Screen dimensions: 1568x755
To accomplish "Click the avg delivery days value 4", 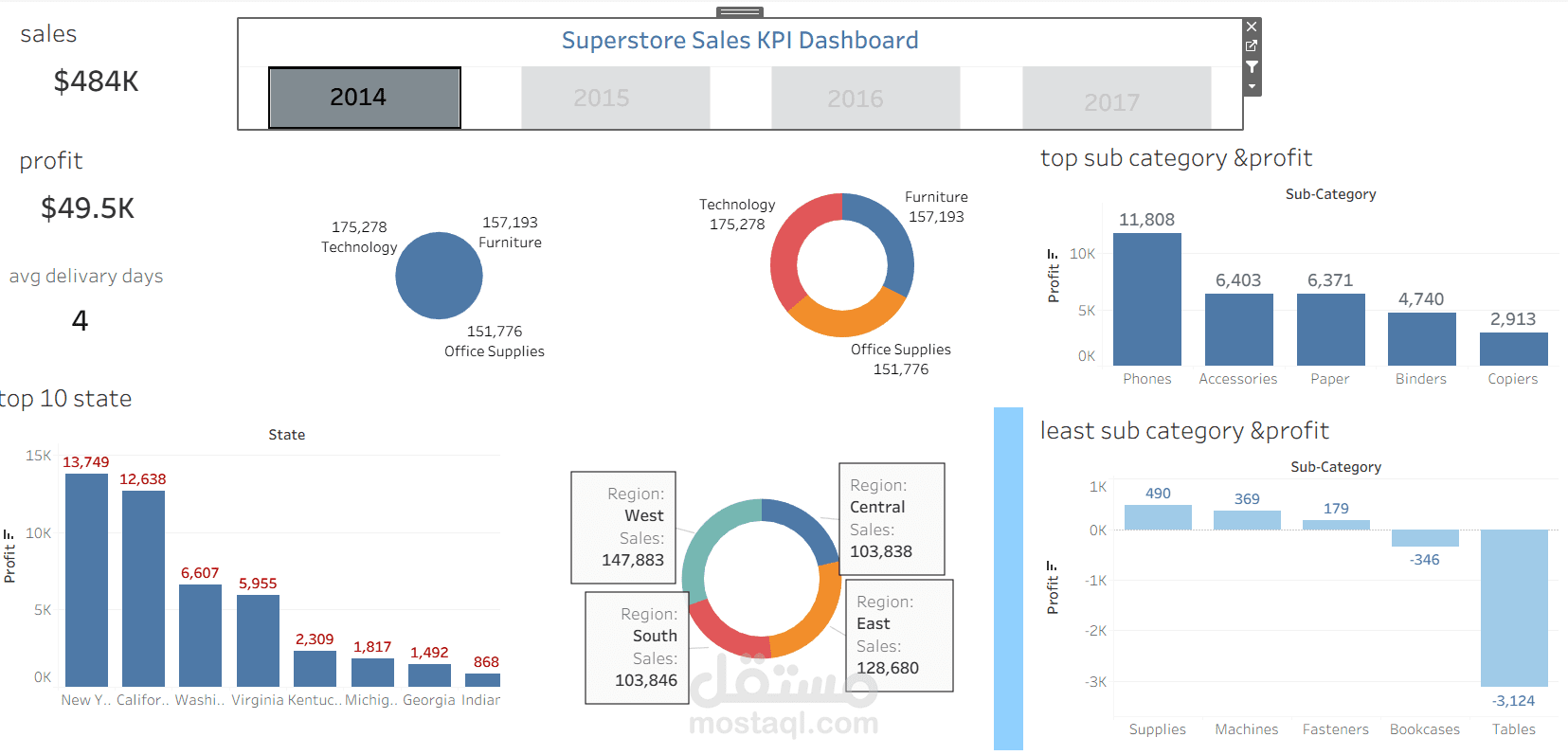I will 80,321.
